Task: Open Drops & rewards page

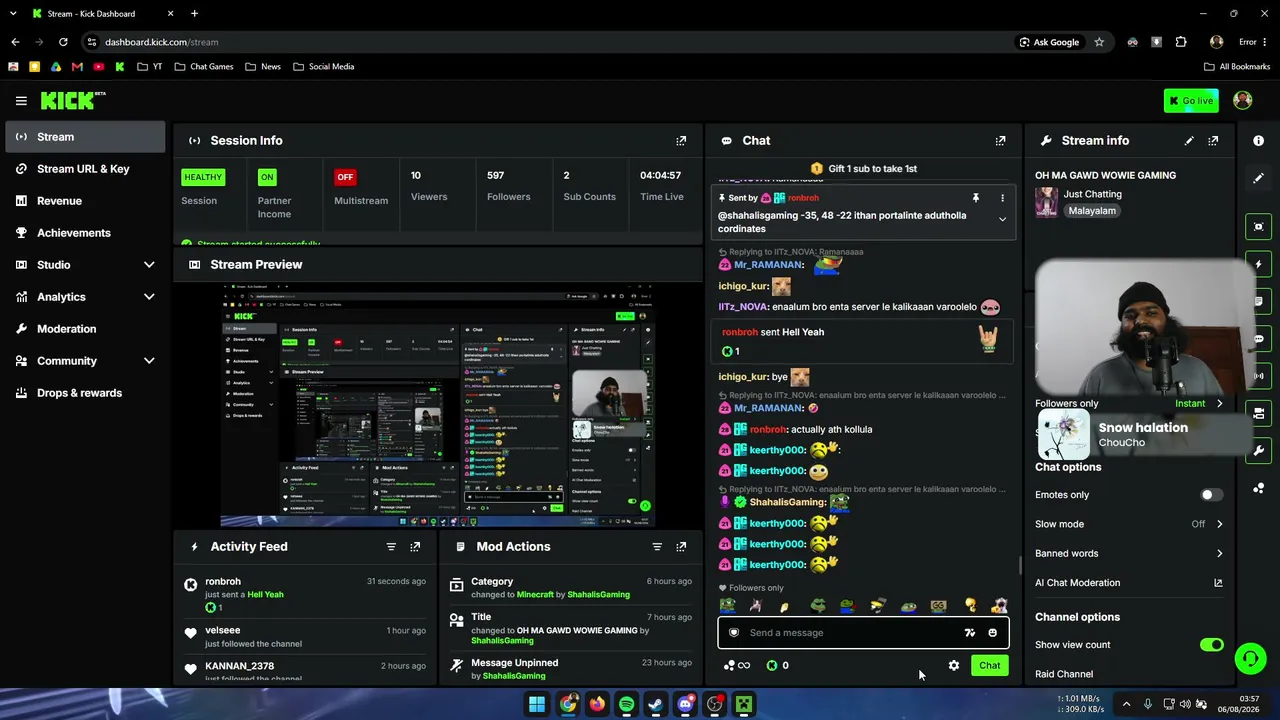Action: point(85,393)
